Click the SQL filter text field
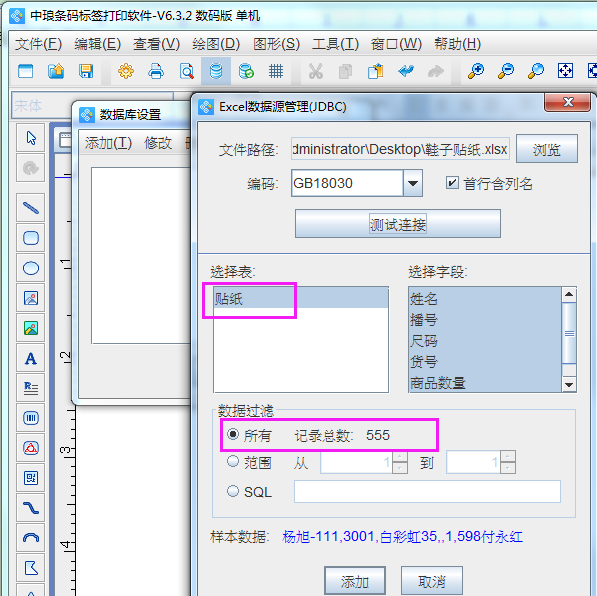This screenshot has height=596, width=597. (427, 491)
